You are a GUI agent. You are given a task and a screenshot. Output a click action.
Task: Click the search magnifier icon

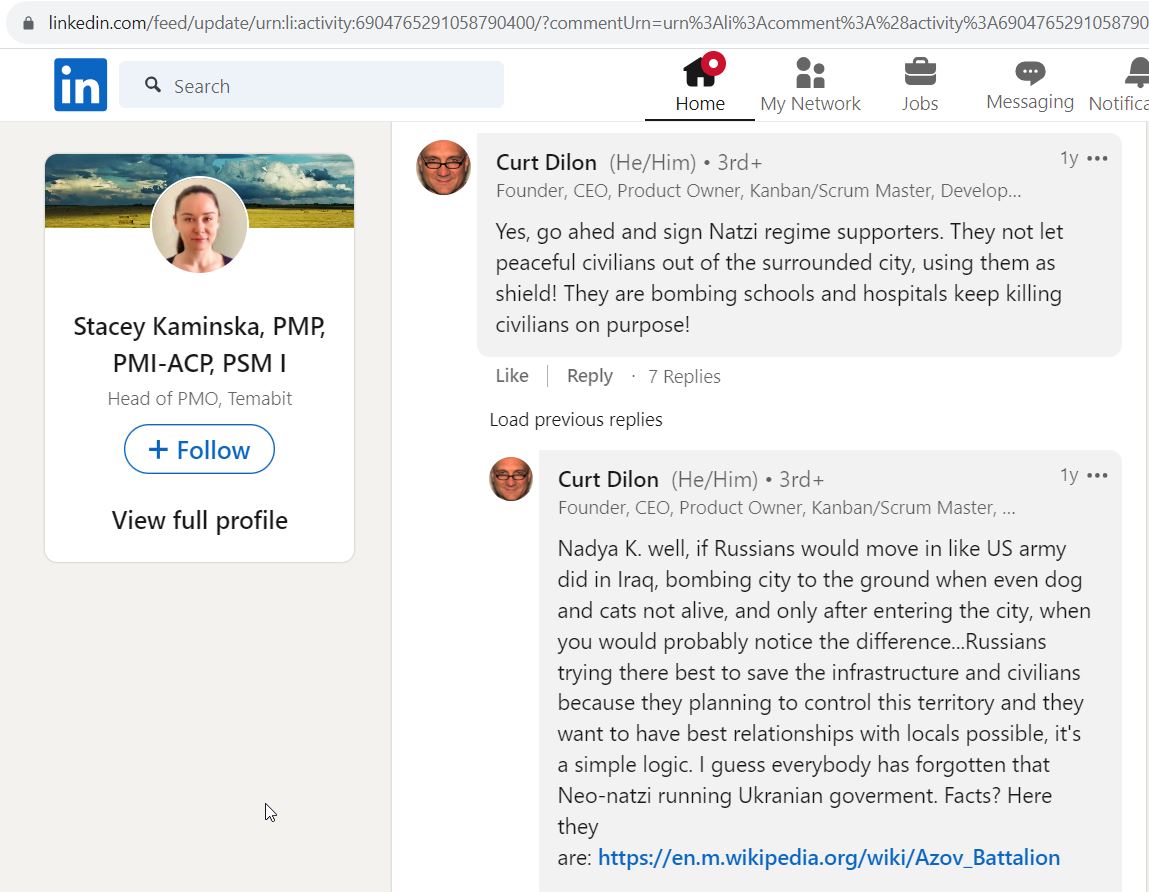(152, 85)
